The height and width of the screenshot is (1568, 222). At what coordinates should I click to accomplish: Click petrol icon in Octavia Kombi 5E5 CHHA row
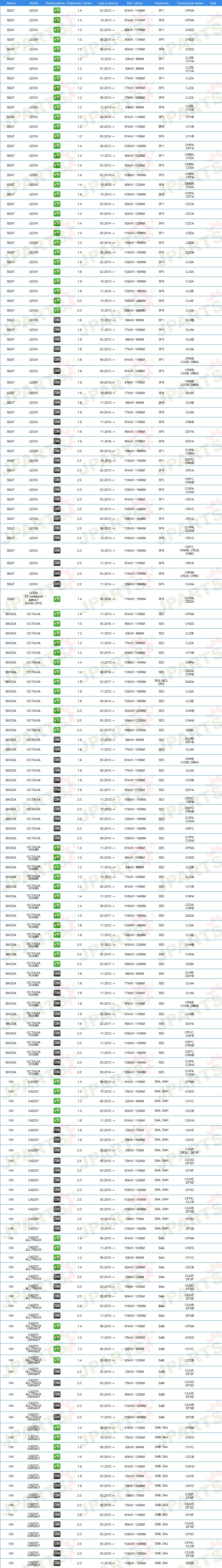pos(56,955)
